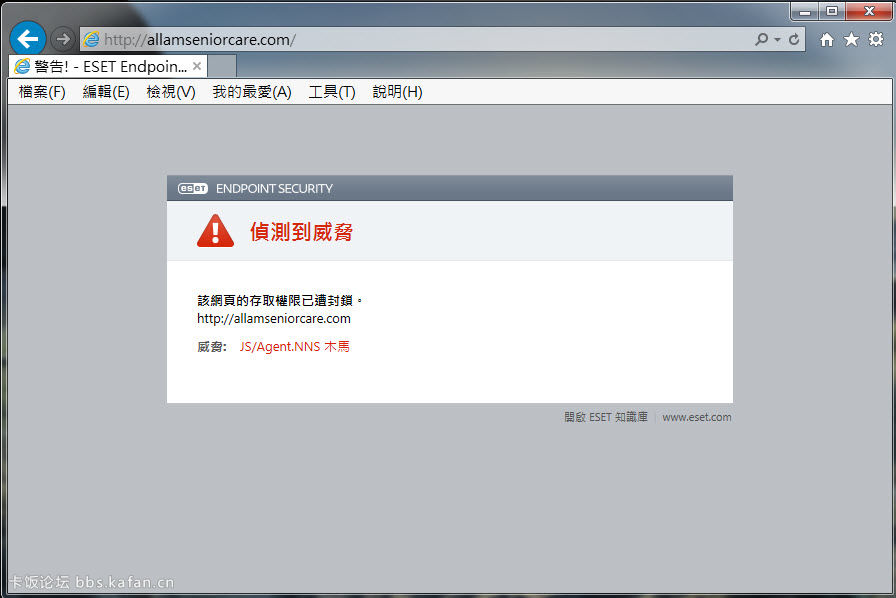Viewport: 896px width, 598px height.
Task: Click the search magnifier in address bar
Action: (761, 39)
